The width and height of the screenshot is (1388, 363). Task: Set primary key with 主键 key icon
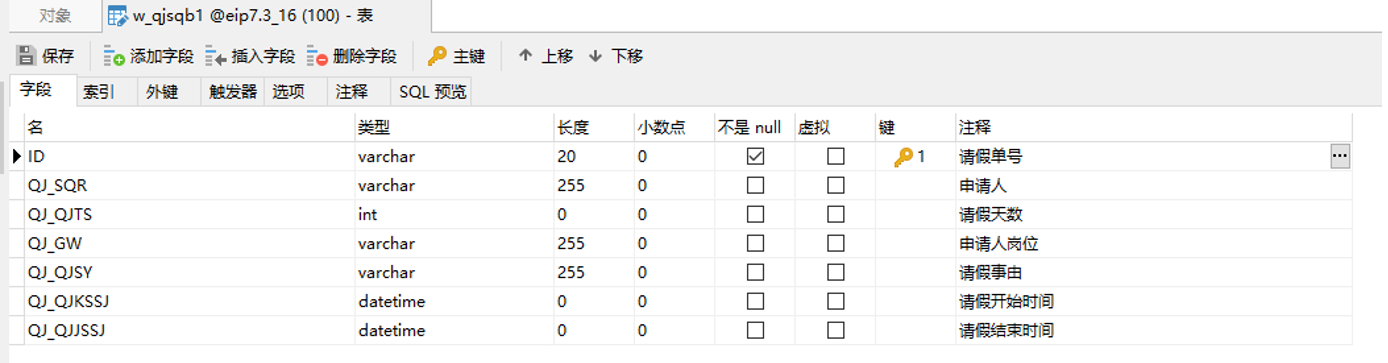pos(437,56)
